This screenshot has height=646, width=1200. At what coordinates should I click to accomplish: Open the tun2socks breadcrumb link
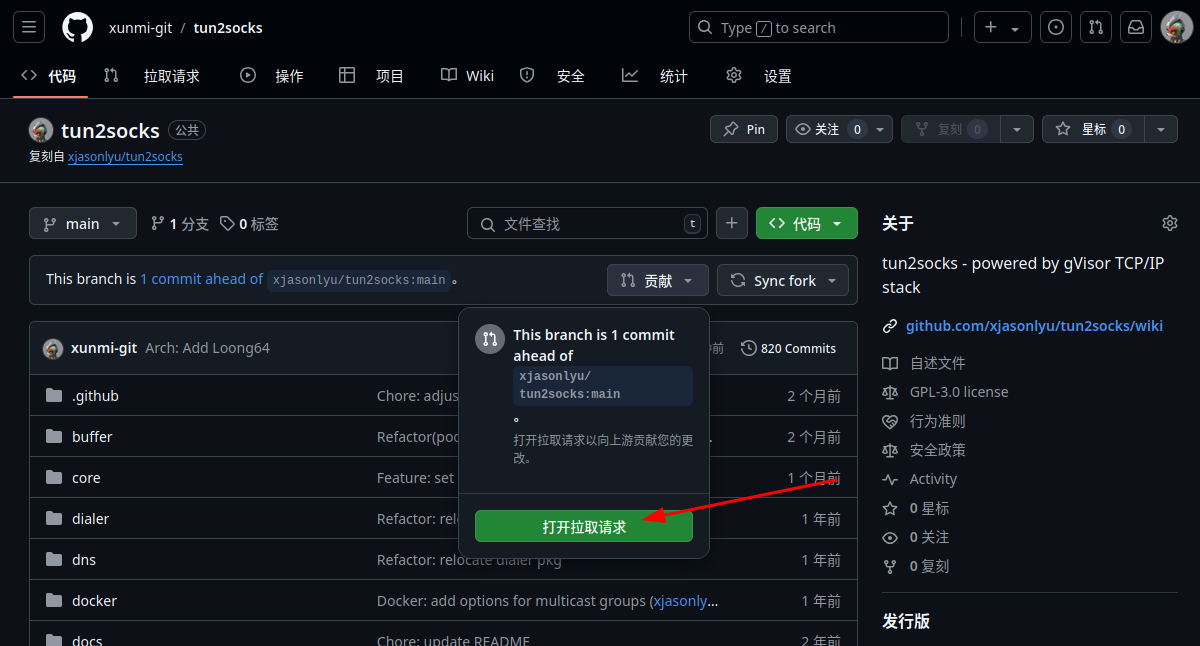tap(228, 28)
